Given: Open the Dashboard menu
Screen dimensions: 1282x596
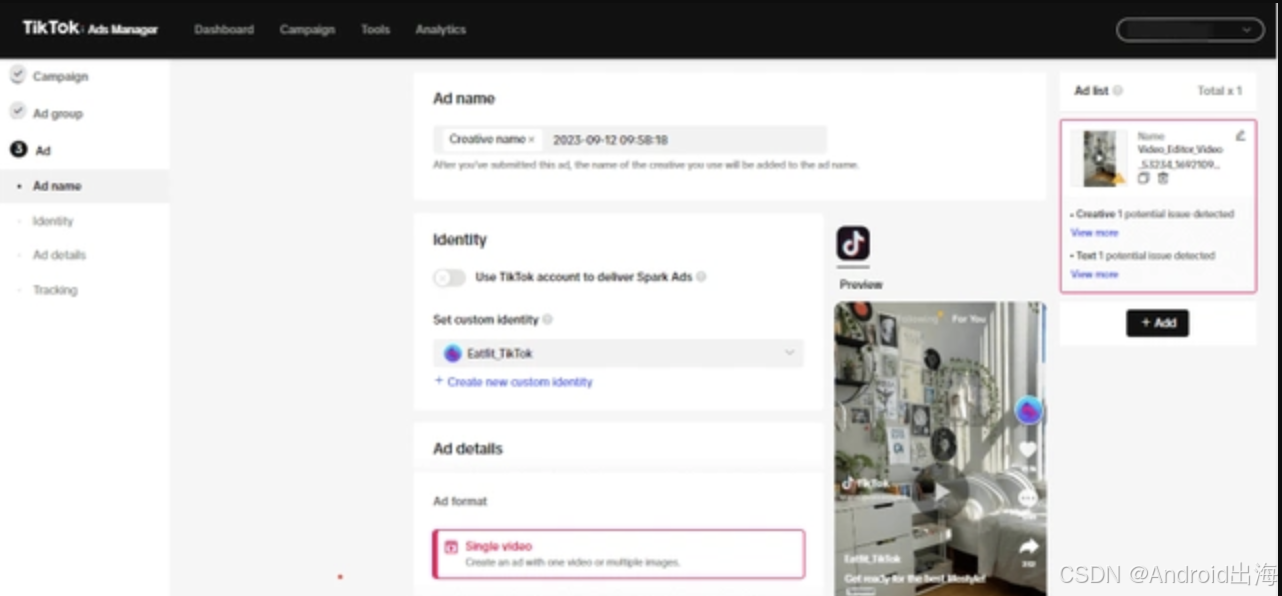Looking at the screenshot, I should click(224, 29).
